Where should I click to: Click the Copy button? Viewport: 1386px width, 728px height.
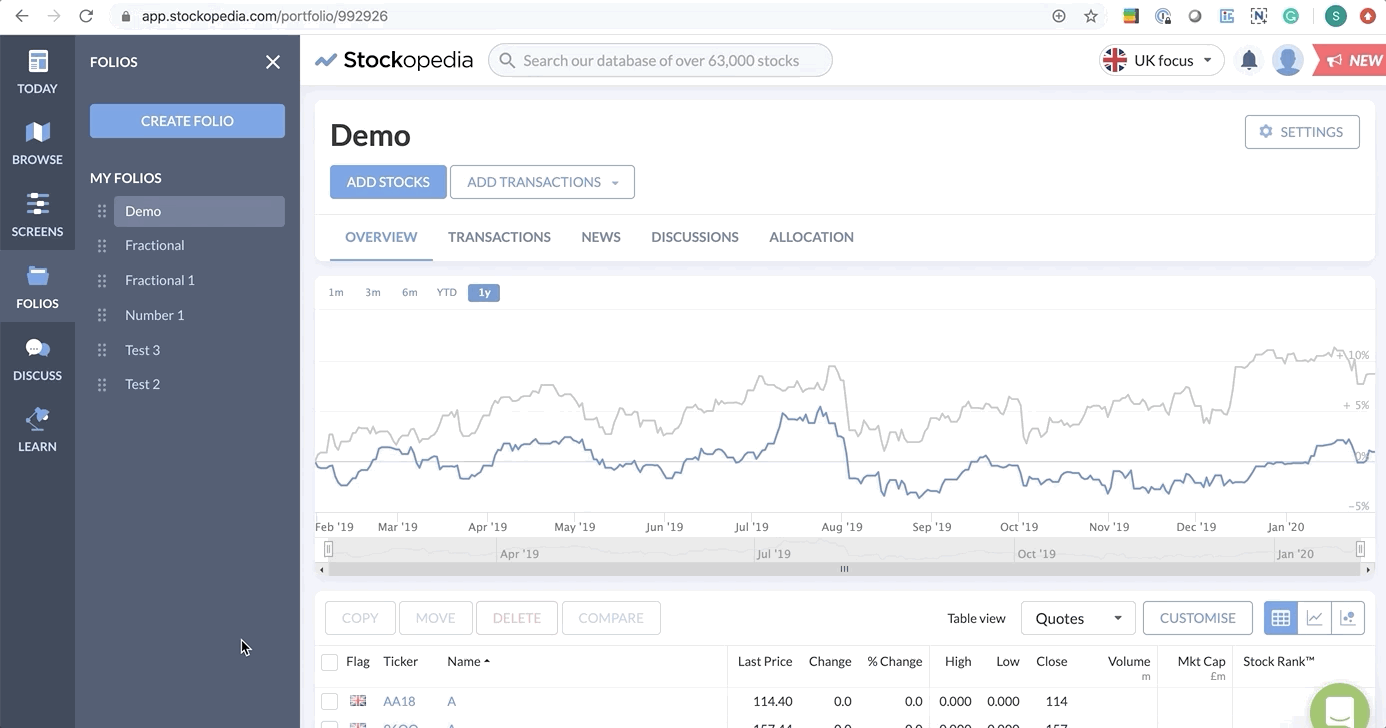pos(360,618)
